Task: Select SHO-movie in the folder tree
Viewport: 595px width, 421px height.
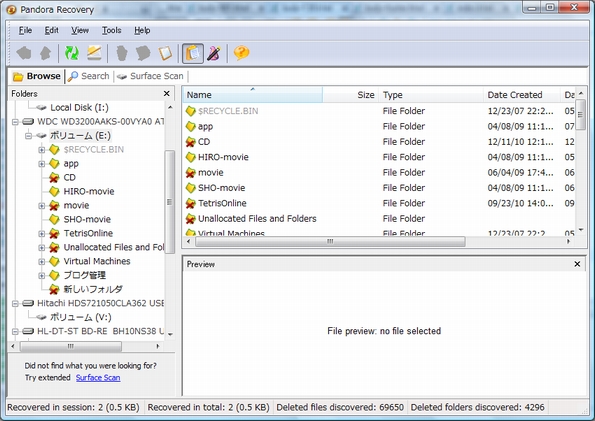Action: click(87, 219)
